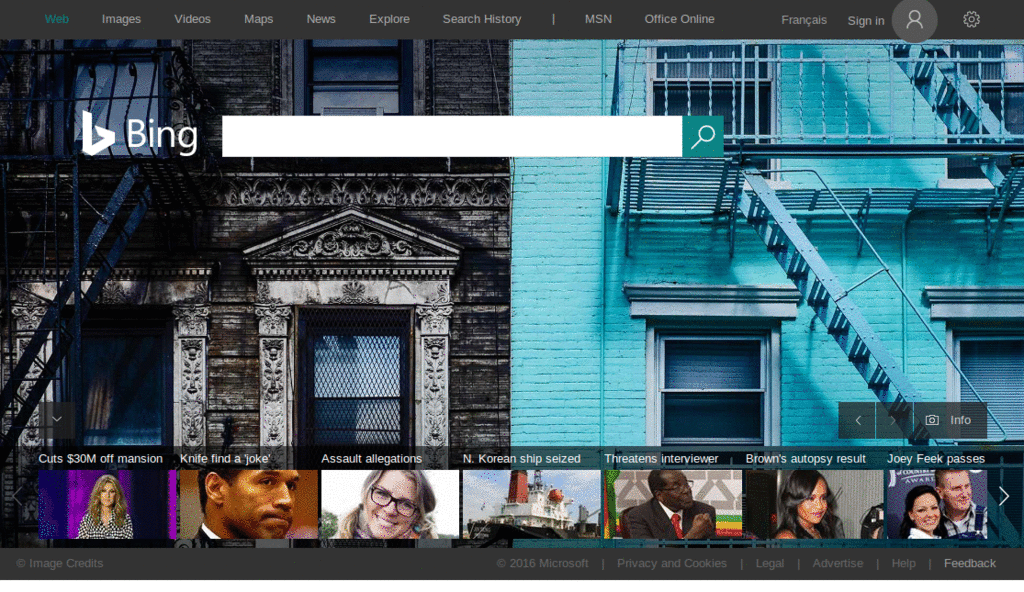The width and height of the screenshot is (1024, 592).
Task: Open 'Cuts $30M off mansion' thumbnail
Action: [x=107, y=504]
